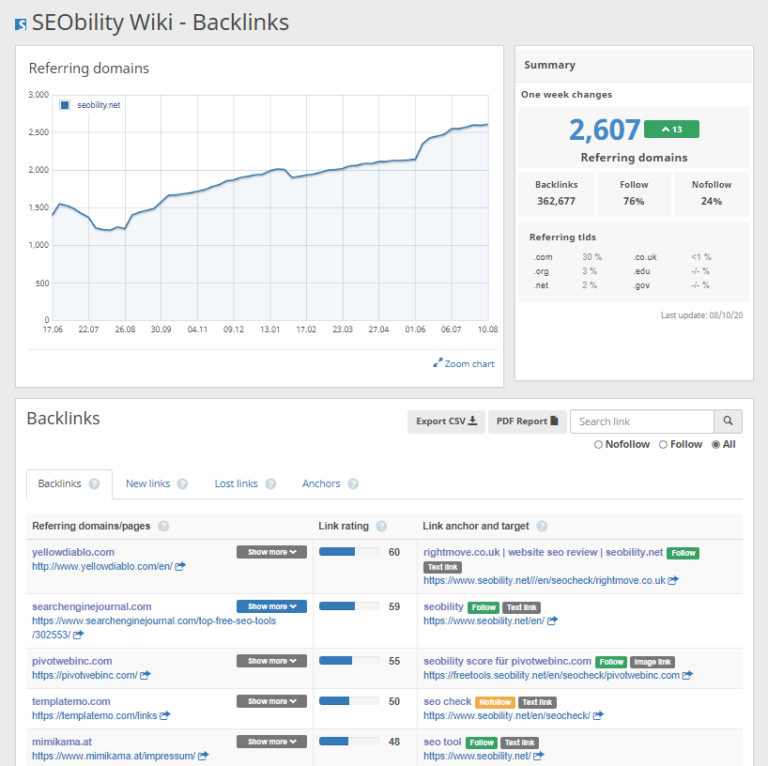Screen dimensions: 768x766
Task: Click help icon beside Link rating header
Action: (381, 526)
